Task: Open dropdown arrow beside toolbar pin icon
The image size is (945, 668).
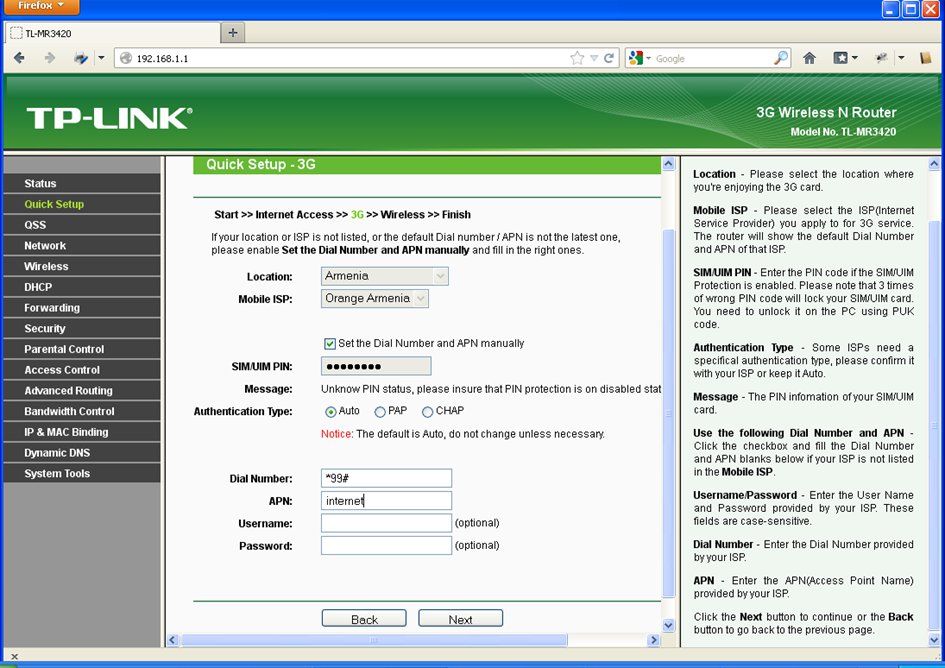Action: click(901, 58)
